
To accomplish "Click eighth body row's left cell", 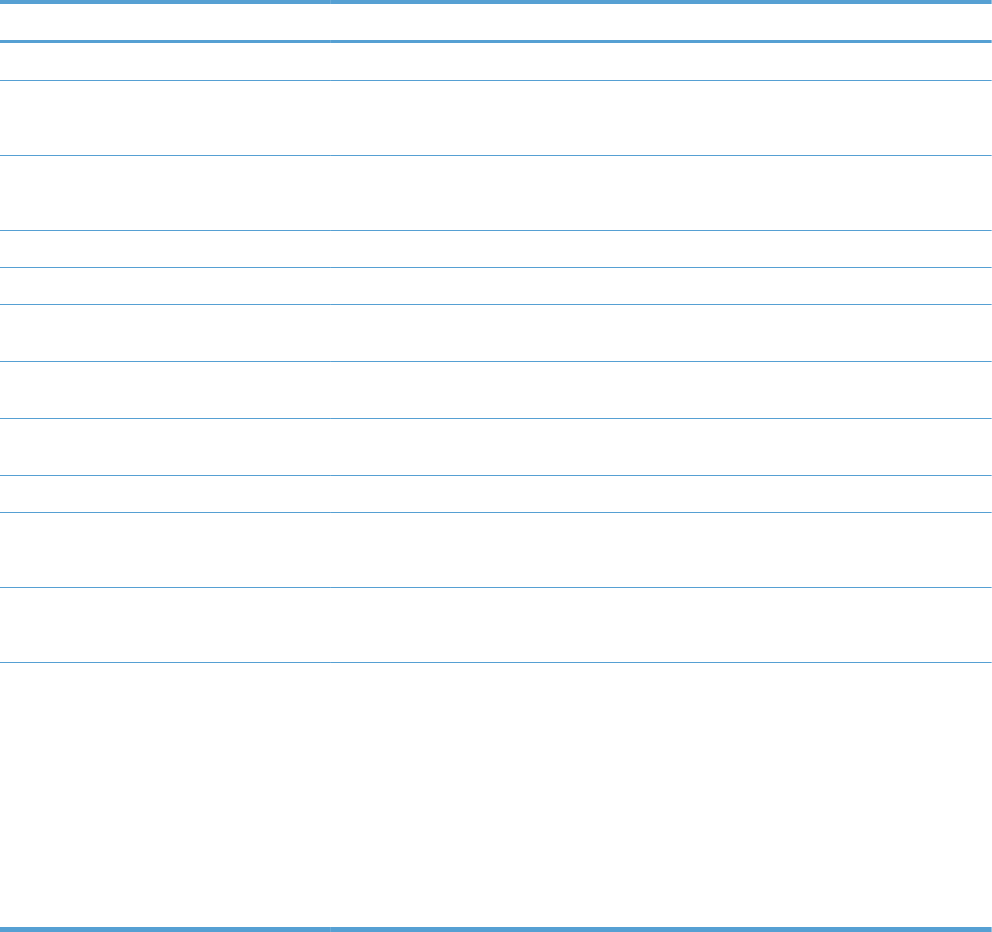I will (165, 447).
